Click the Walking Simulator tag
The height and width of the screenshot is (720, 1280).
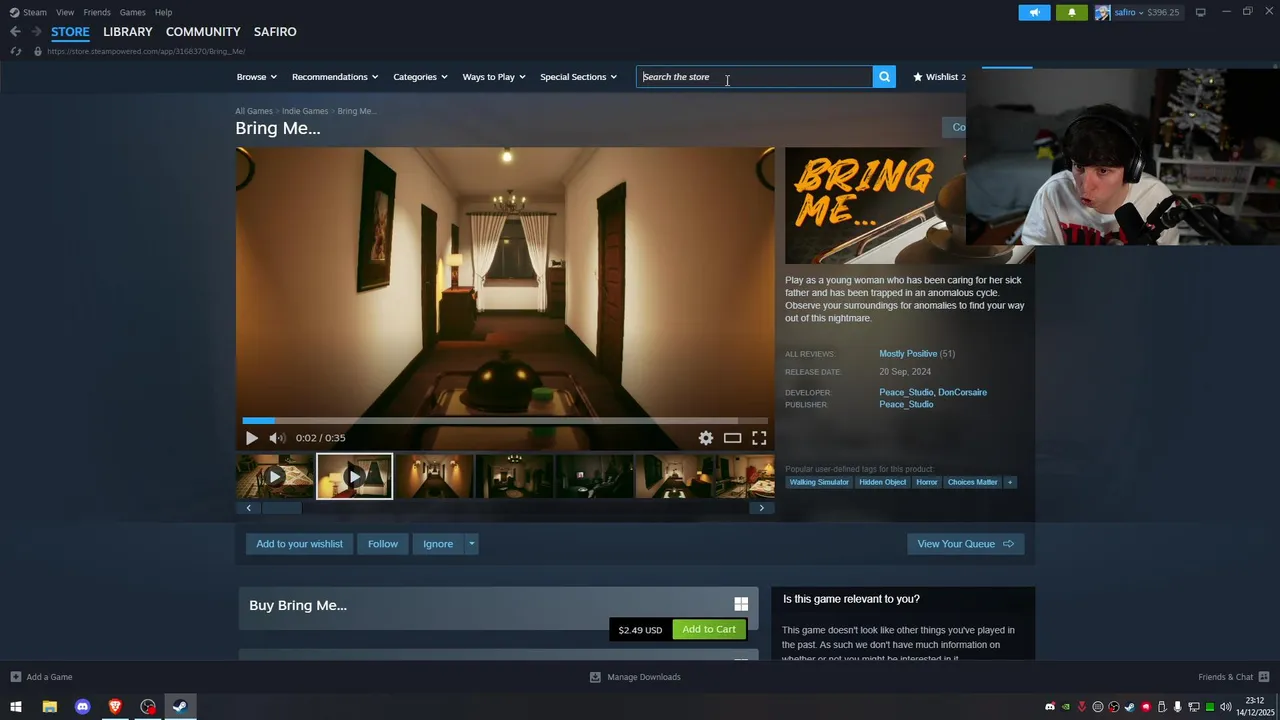pyautogui.click(x=819, y=482)
